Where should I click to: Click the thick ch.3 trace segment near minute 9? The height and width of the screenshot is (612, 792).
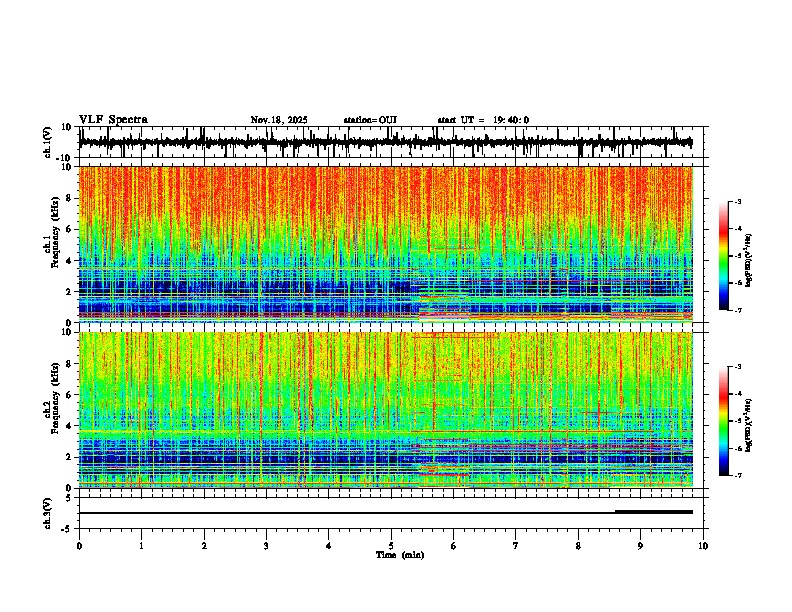point(654,512)
